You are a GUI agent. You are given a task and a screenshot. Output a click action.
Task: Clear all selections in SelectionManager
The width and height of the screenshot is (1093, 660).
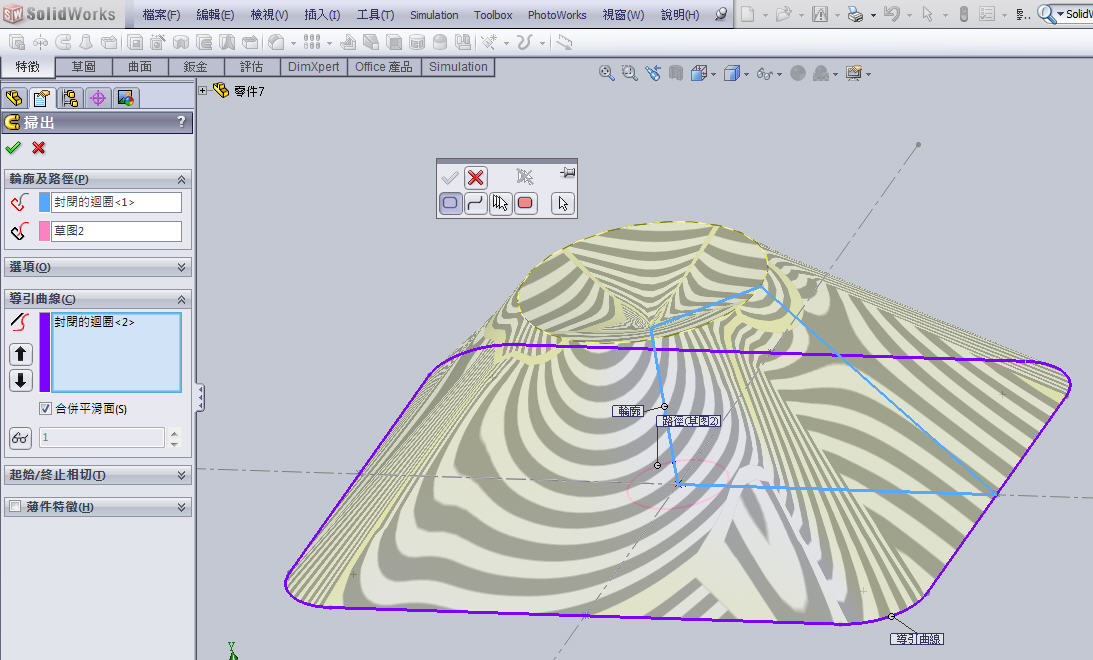[525, 176]
